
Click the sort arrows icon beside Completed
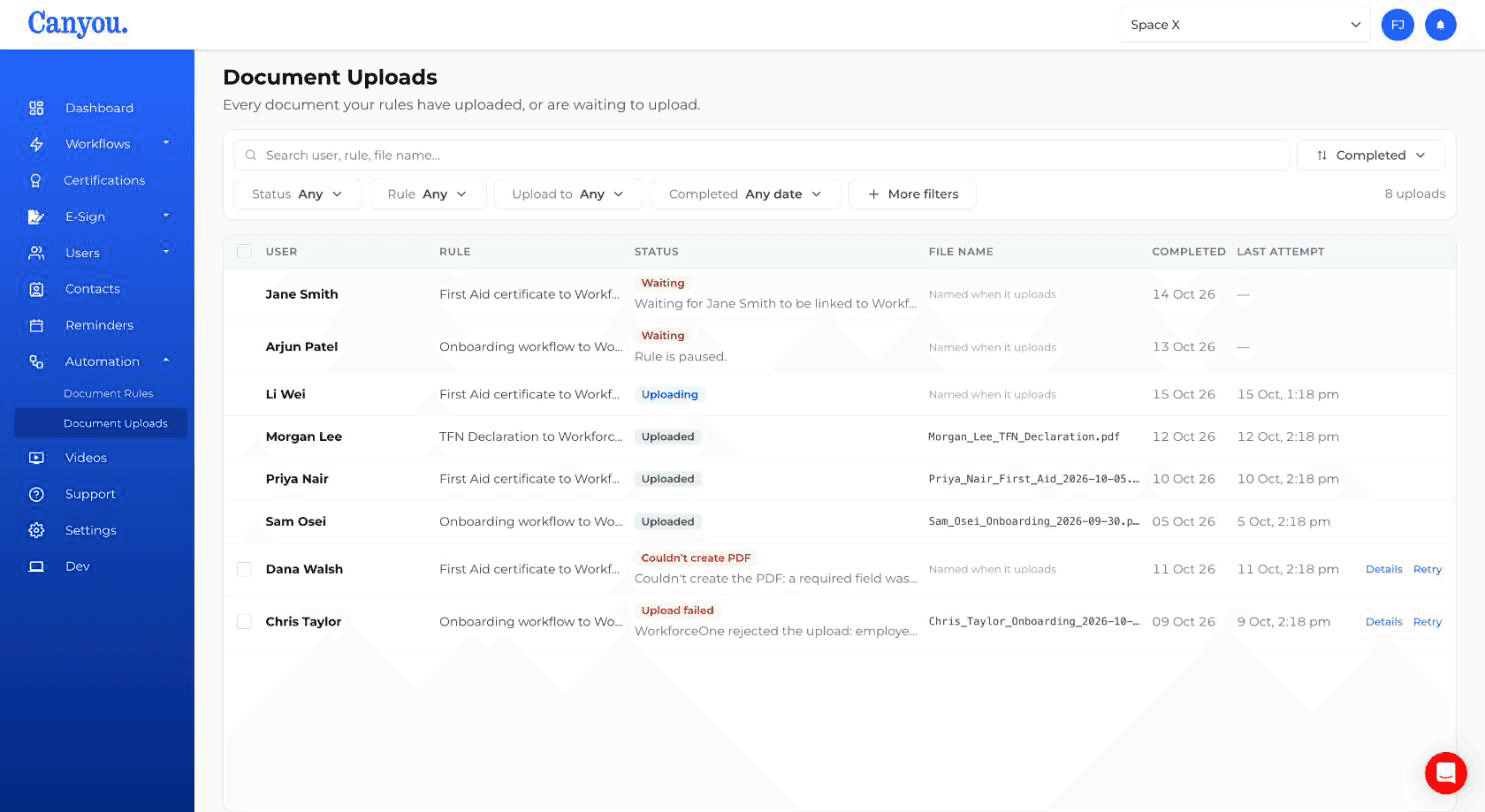(1322, 155)
